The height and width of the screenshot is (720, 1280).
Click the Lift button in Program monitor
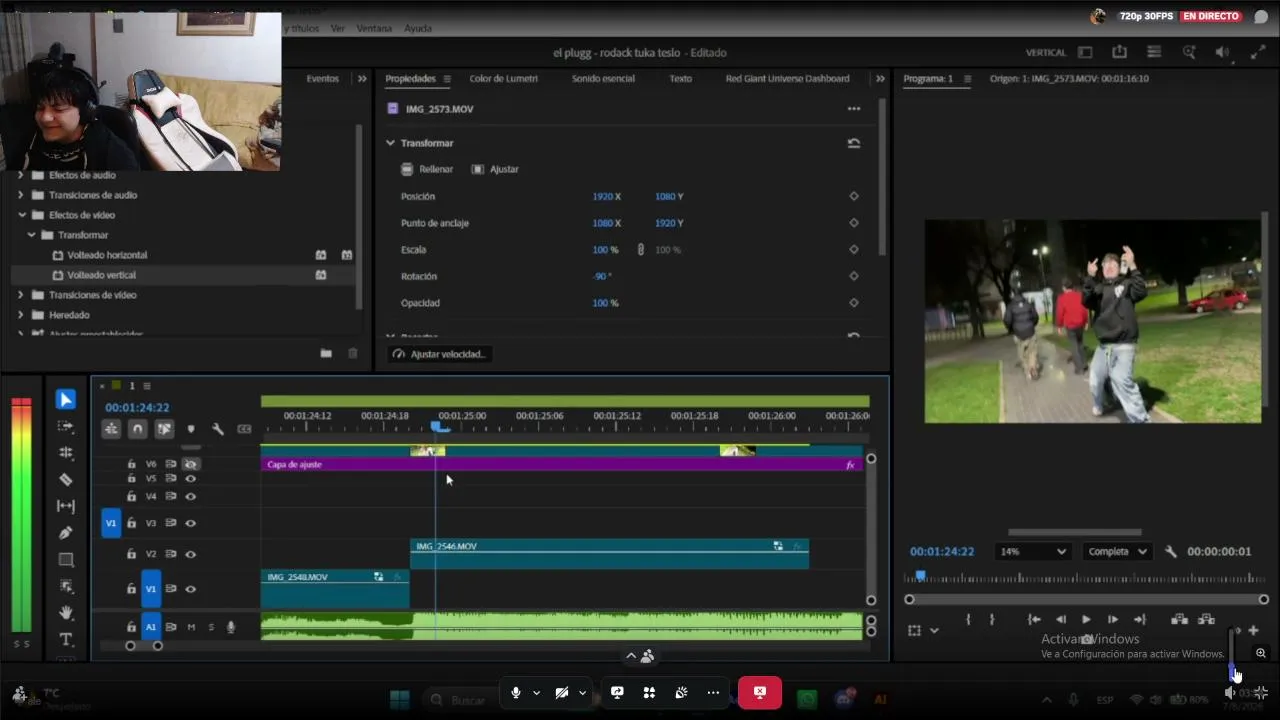tap(1179, 620)
